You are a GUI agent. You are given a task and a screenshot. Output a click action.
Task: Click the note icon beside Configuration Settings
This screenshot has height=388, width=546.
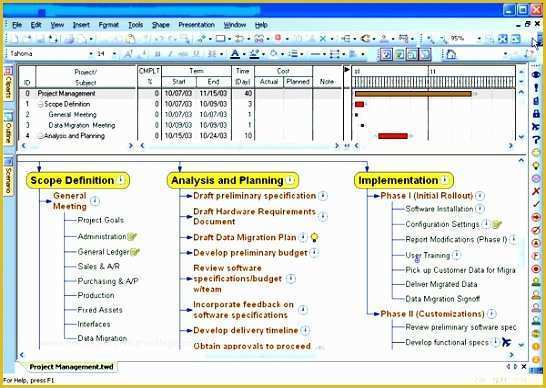pos(497,225)
